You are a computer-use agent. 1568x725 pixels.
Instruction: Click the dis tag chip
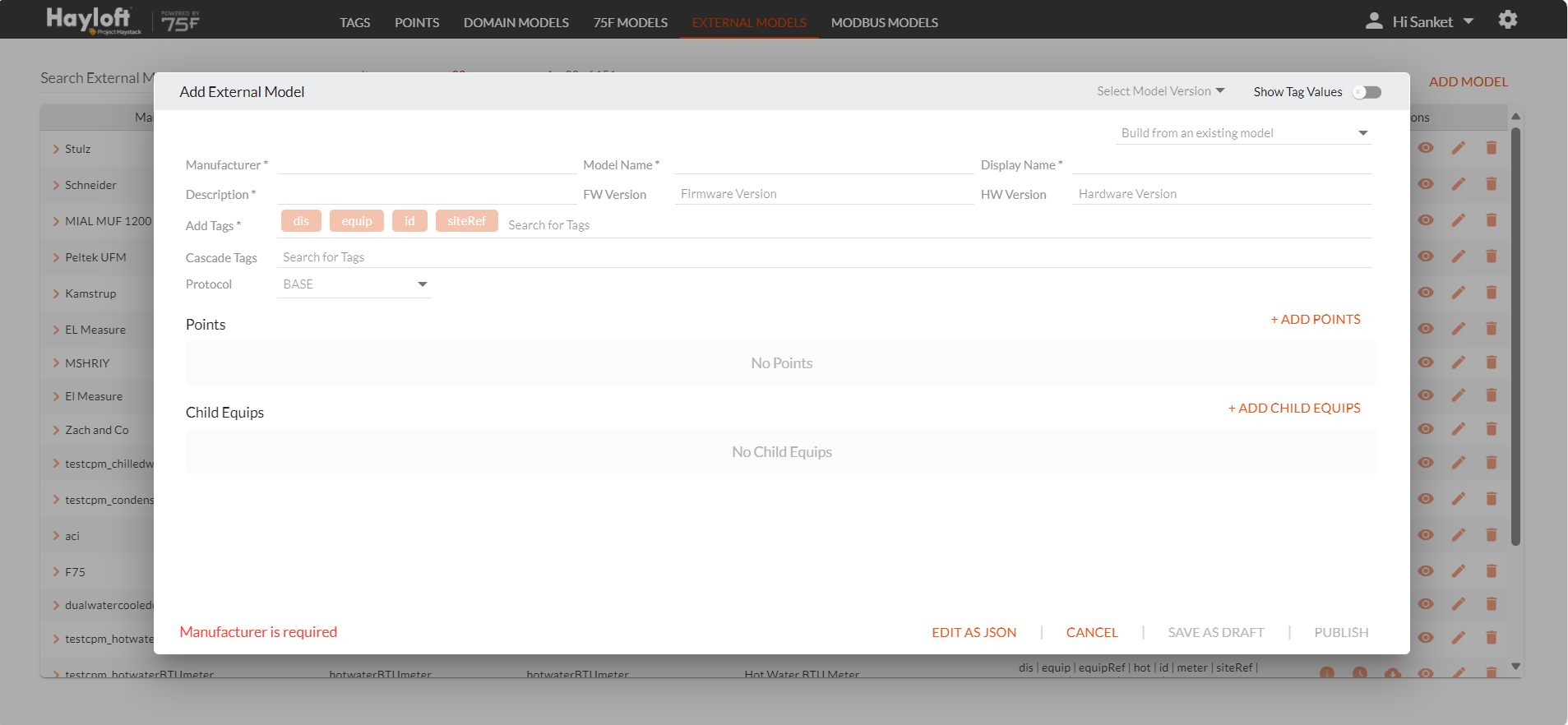301,221
